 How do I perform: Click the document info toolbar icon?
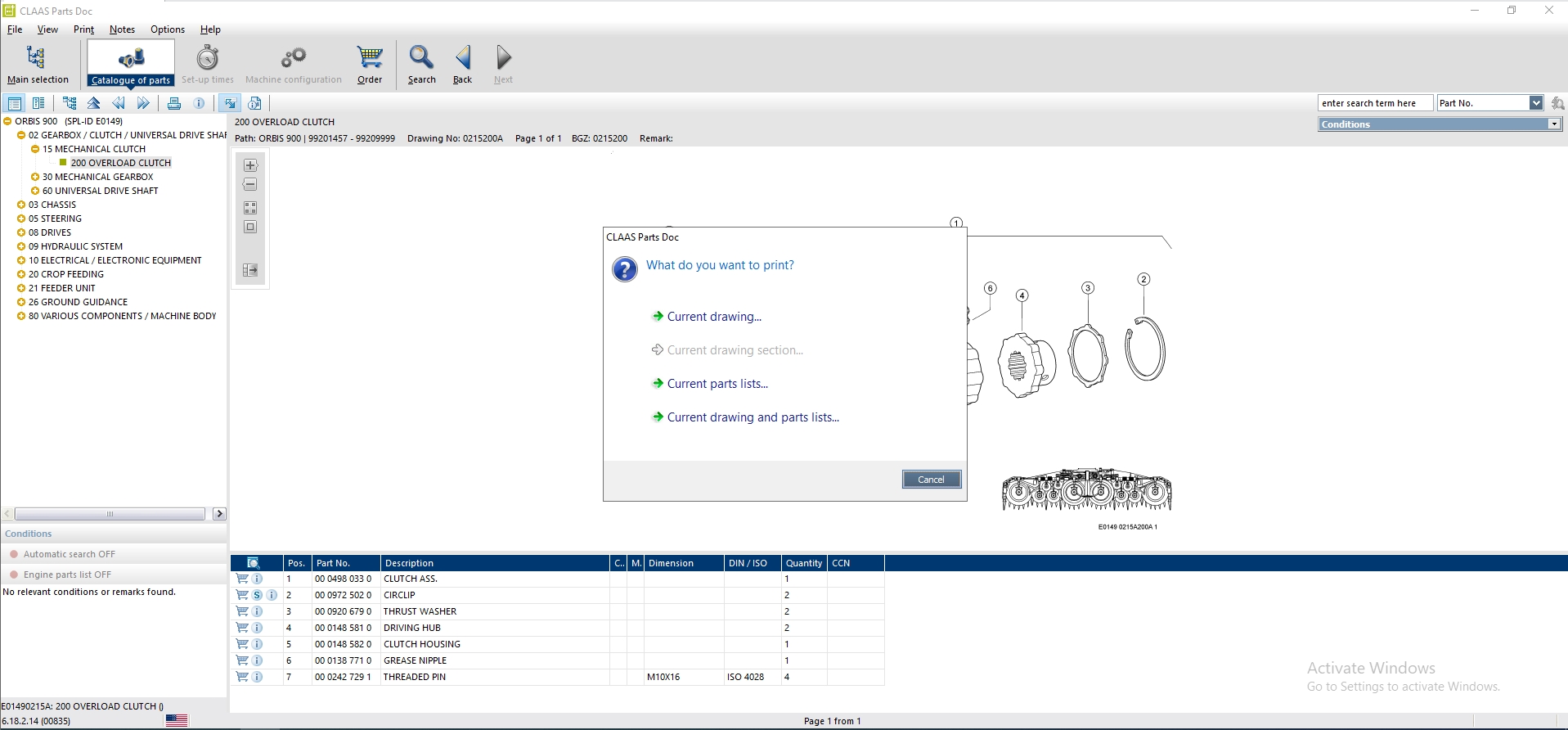(255, 103)
